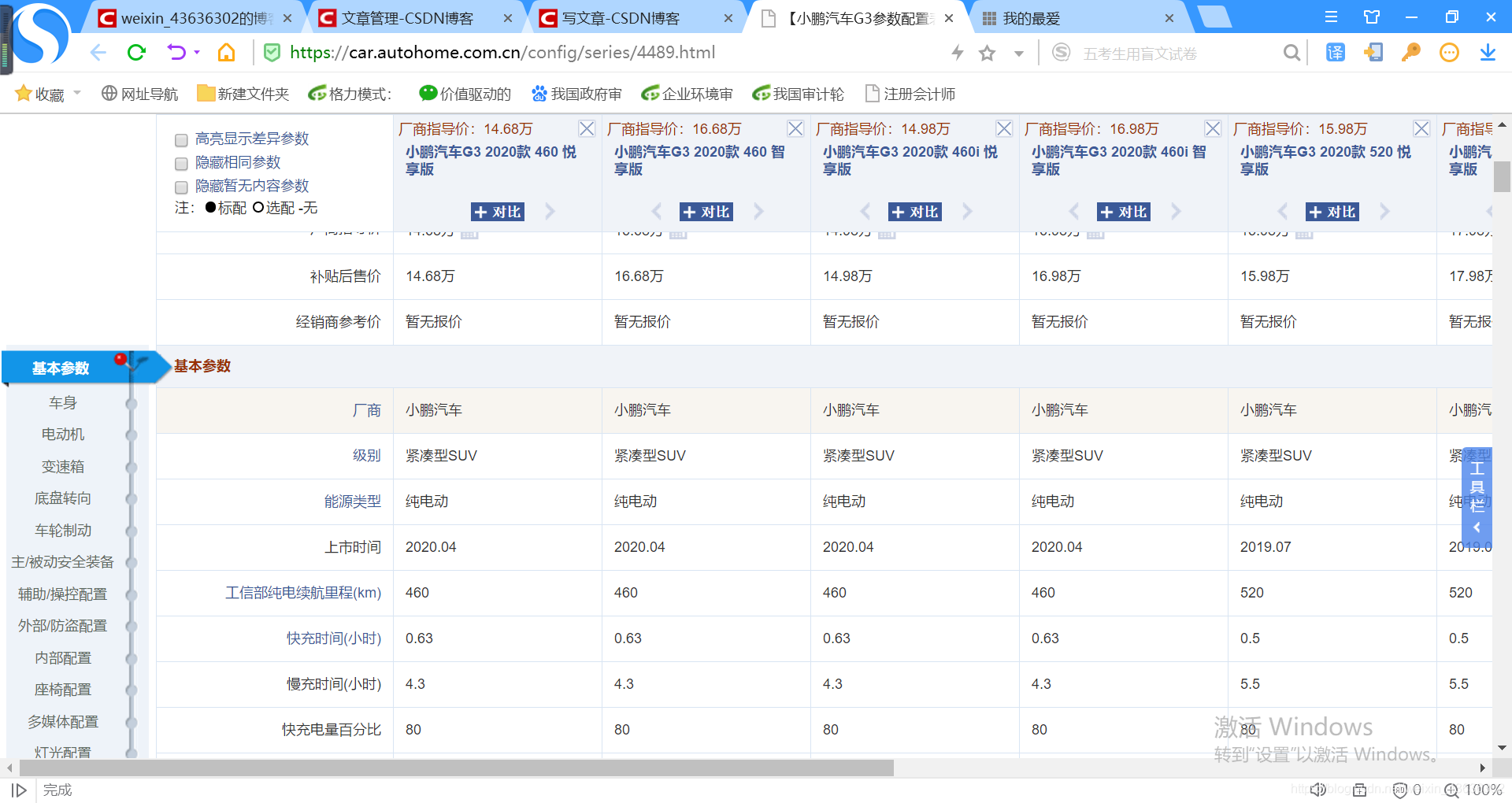Click the sound speaker status bar icon
Viewport: 1512px width, 803px height.
[1318, 790]
